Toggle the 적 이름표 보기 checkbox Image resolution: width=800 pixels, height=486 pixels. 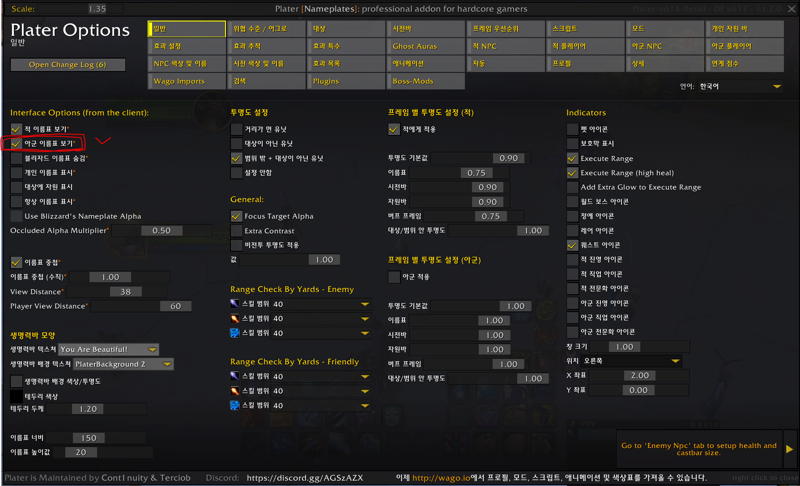point(16,129)
